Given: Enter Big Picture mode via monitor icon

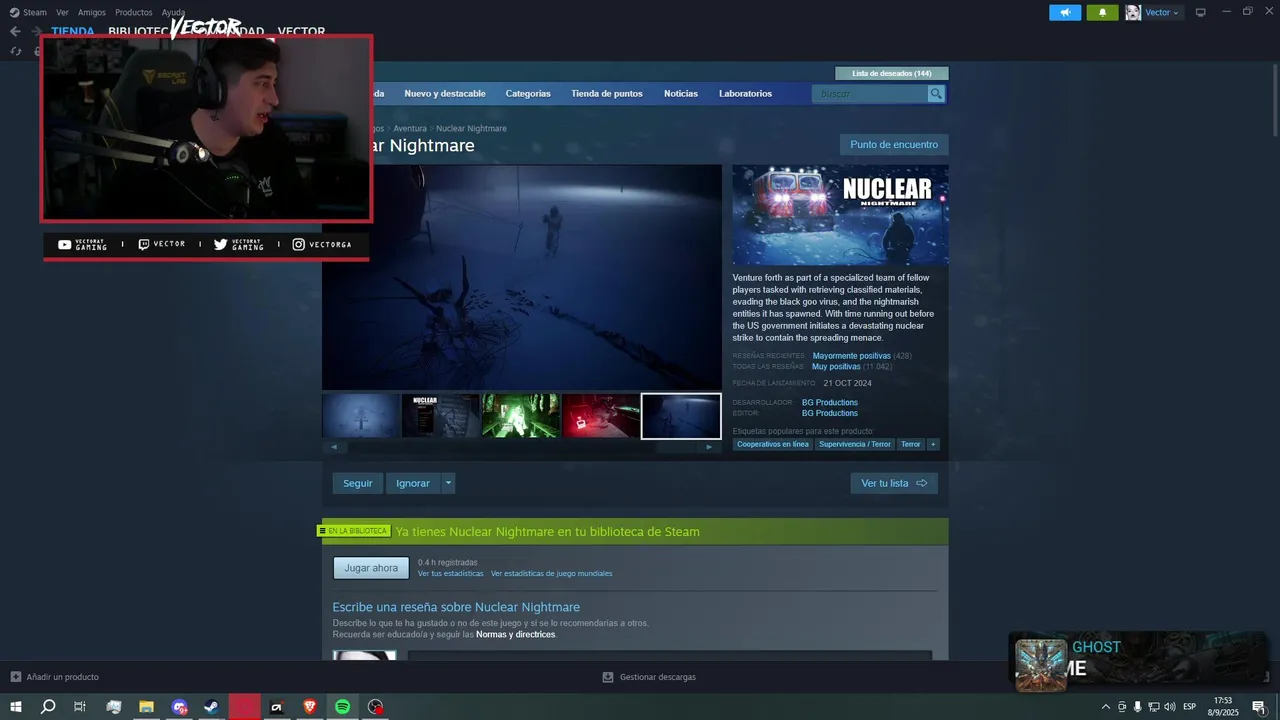Looking at the screenshot, I should point(1201,12).
